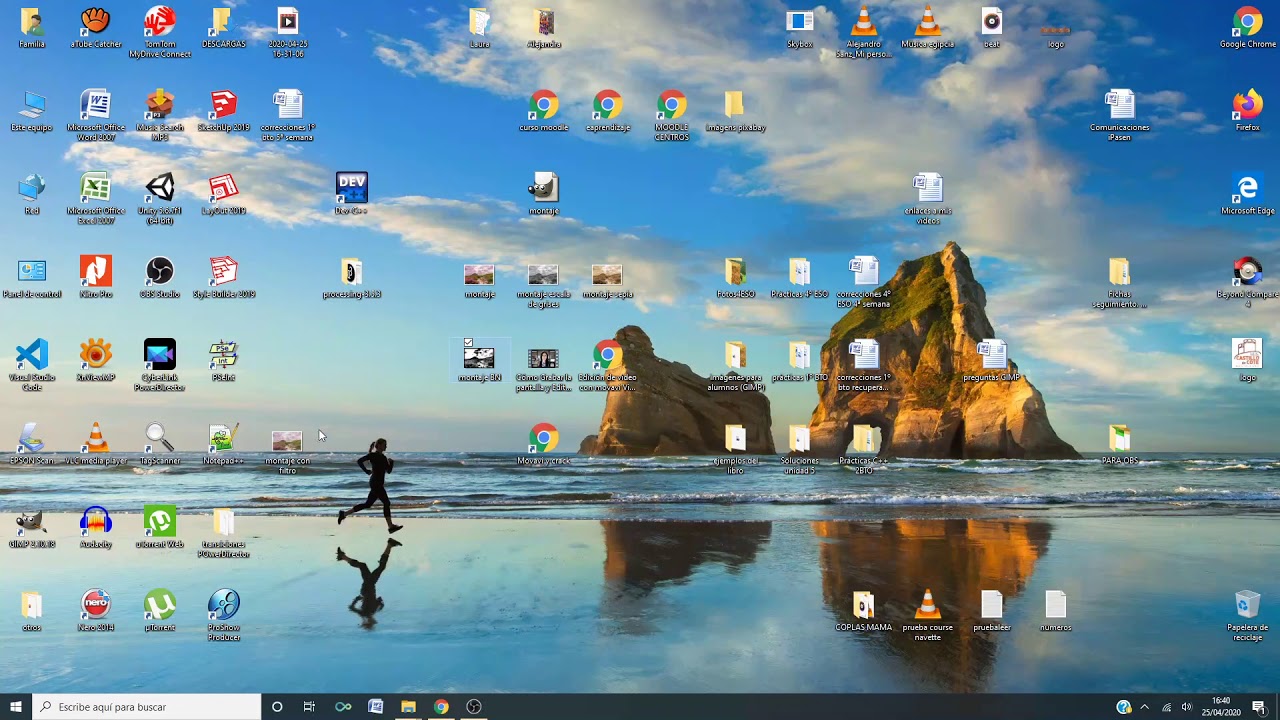1280x720 pixels.
Task: Switch to Chrome on the taskbar
Action: [x=441, y=707]
